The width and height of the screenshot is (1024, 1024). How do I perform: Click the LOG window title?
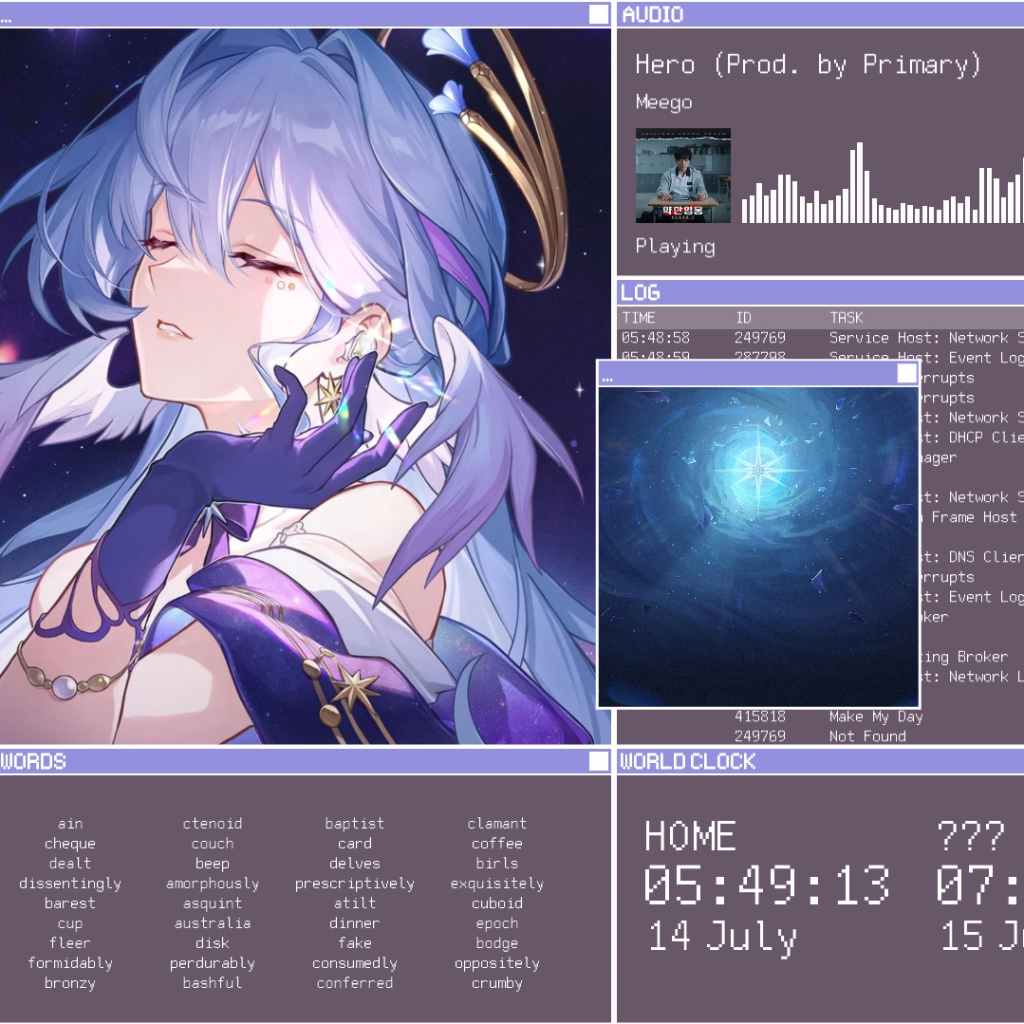640,293
